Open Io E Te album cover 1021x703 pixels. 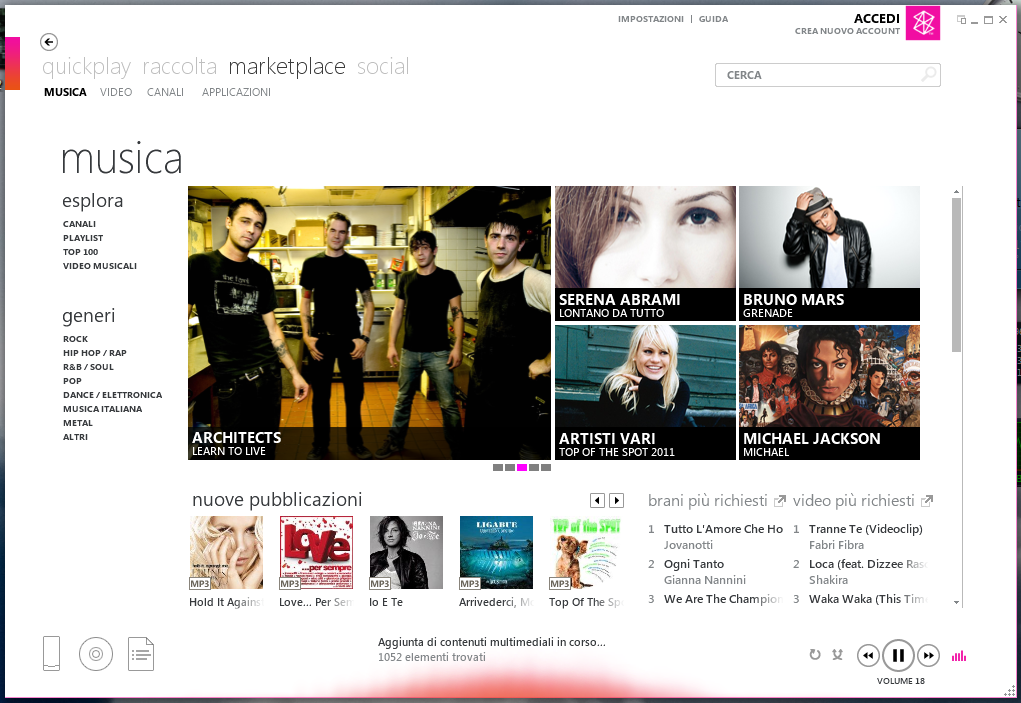406,553
